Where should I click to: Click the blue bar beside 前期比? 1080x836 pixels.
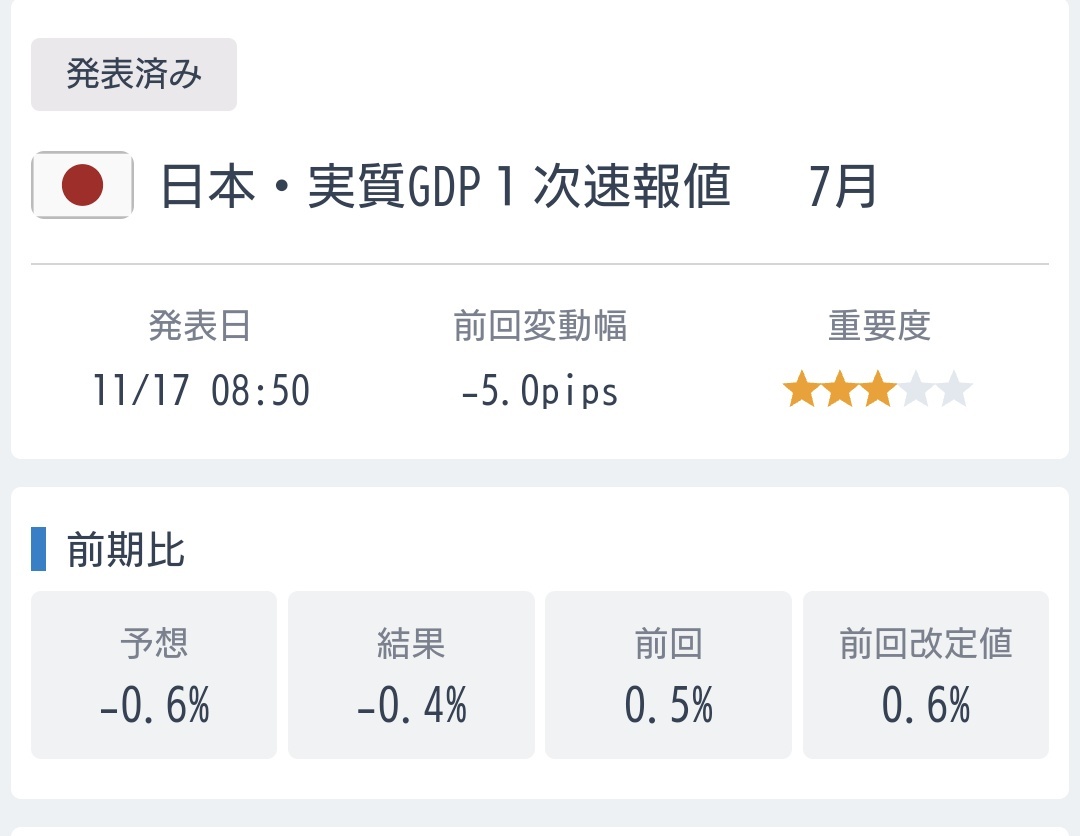click(39, 549)
